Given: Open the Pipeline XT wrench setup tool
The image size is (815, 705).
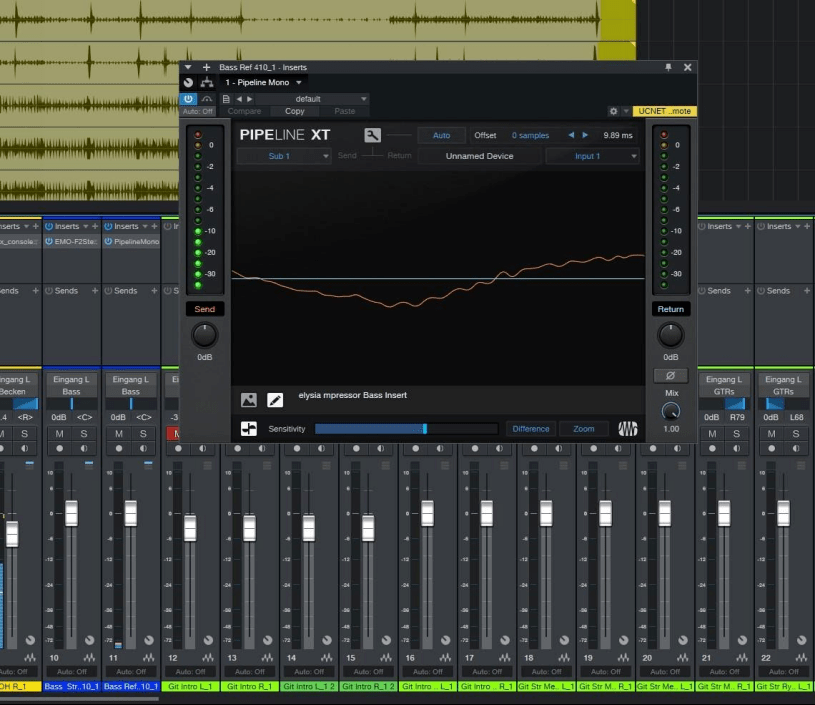Looking at the screenshot, I should [x=372, y=135].
